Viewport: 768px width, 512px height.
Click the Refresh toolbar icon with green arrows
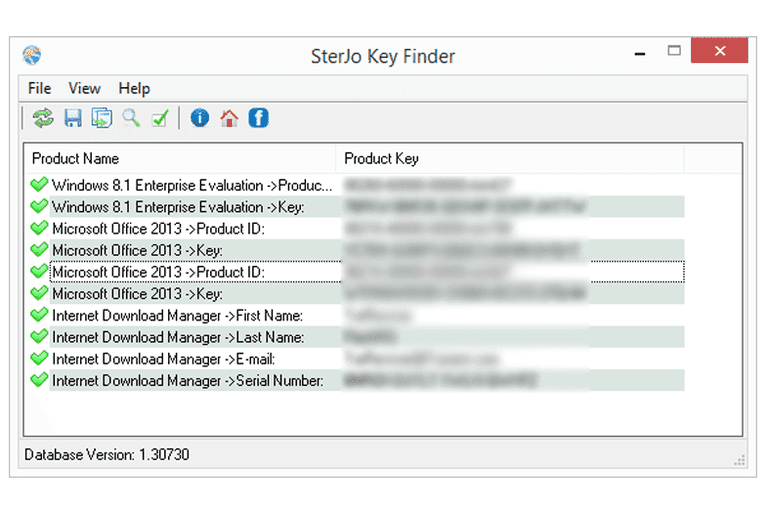(x=43, y=118)
